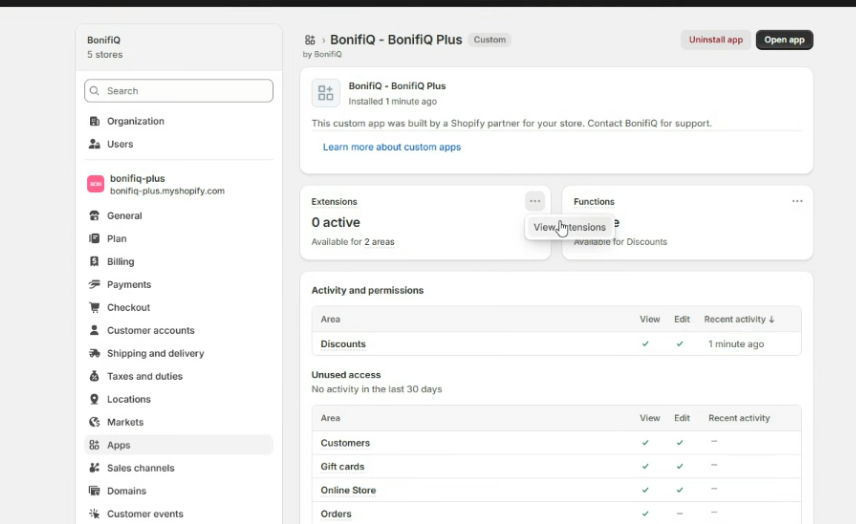
Task: Click the Domains sidebar icon
Action: (x=94, y=491)
